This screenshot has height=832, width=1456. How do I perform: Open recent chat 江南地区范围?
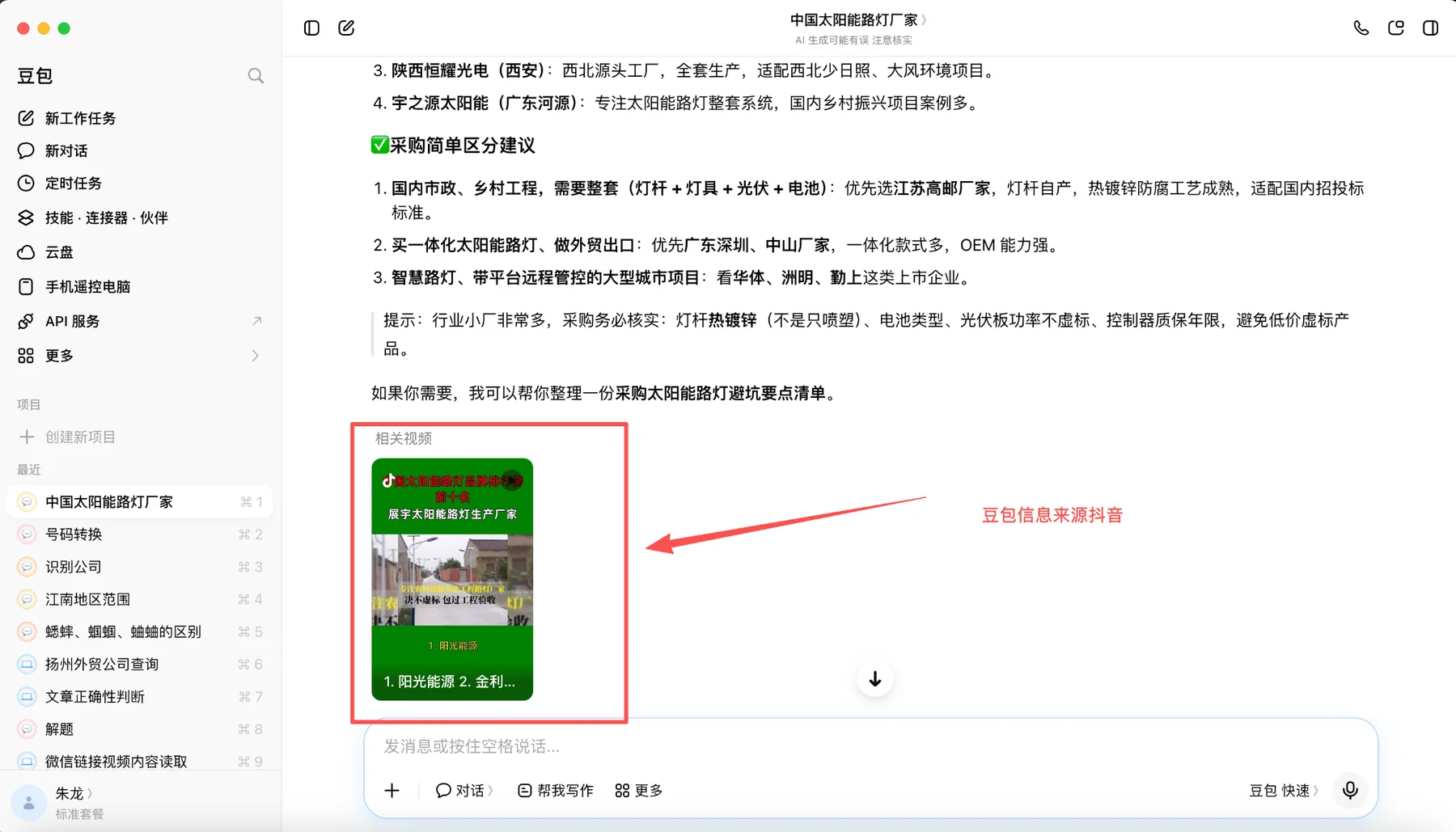tap(139, 599)
